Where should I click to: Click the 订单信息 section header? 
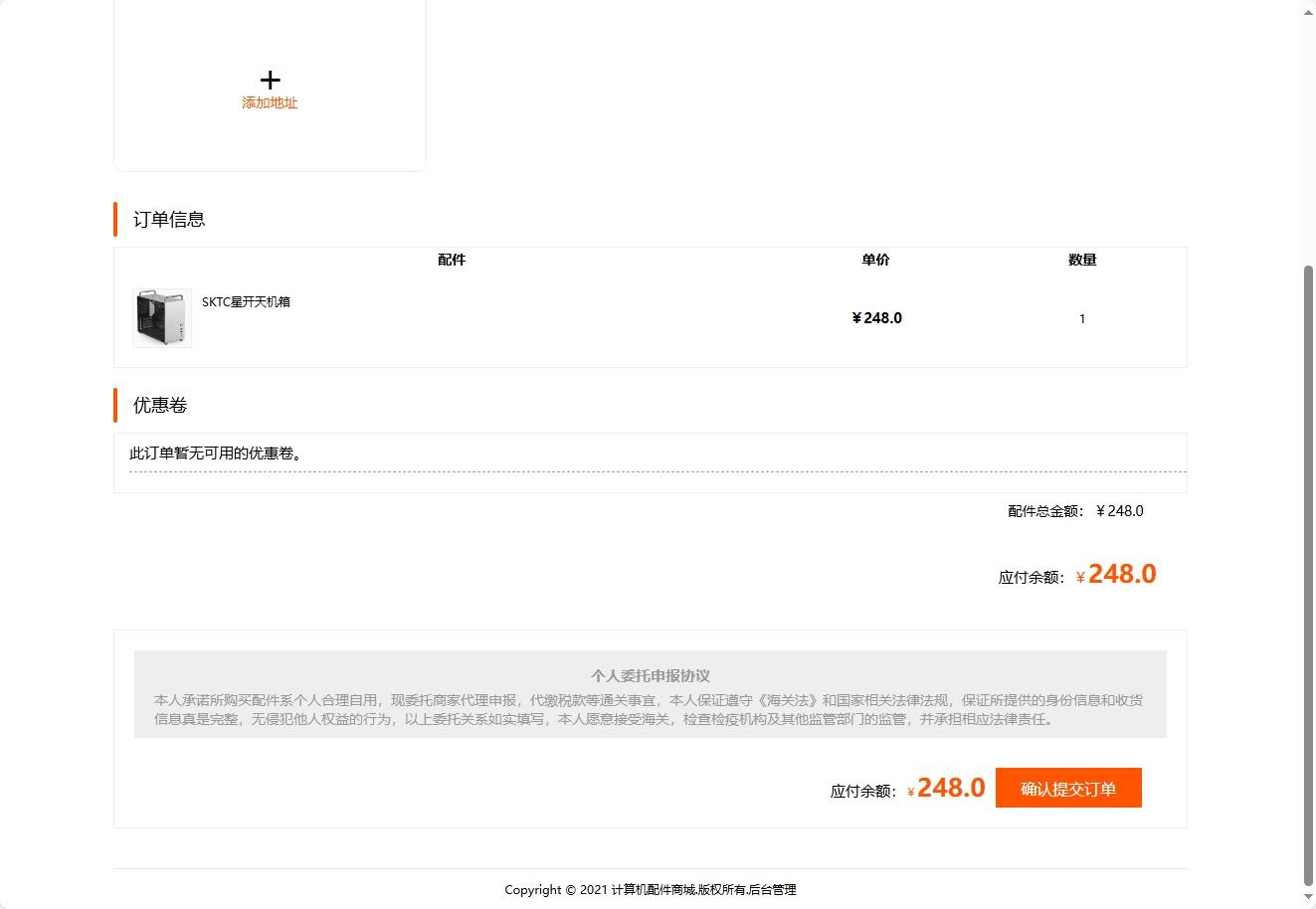point(166,219)
